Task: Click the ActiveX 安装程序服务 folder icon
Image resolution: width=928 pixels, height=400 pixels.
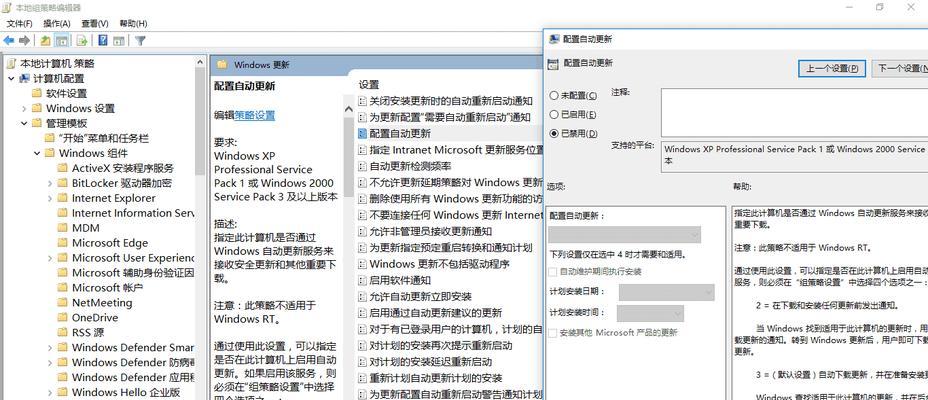Action: [x=63, y=168]
